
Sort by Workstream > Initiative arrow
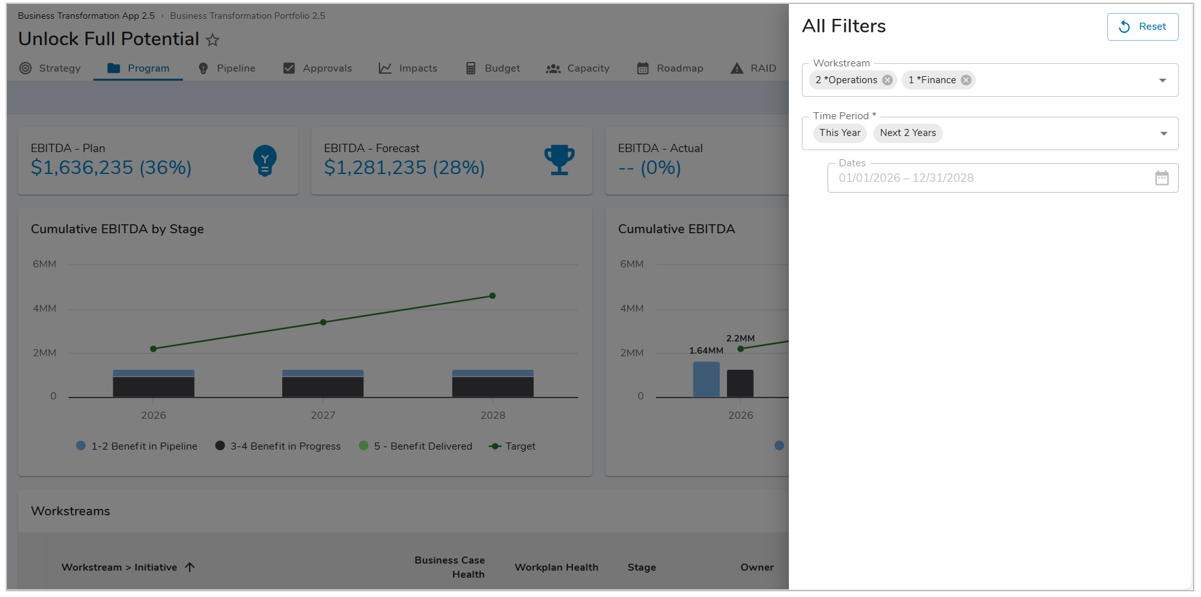click(190, 567)
